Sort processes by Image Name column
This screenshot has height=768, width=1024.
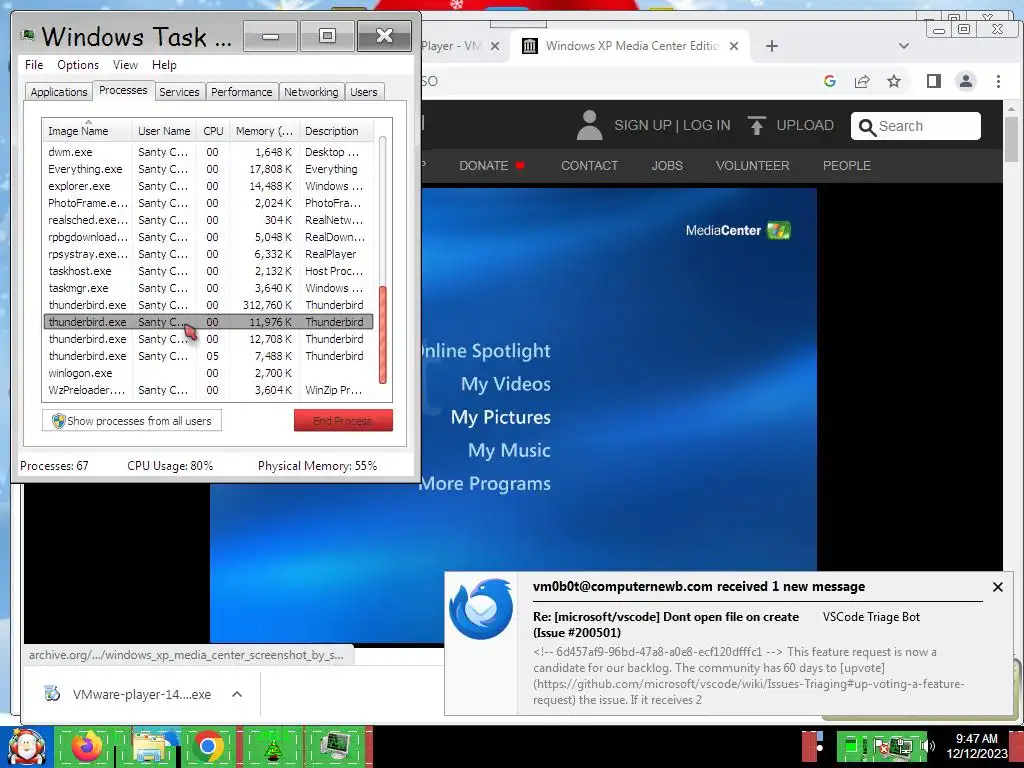click(x=87, y=131)
